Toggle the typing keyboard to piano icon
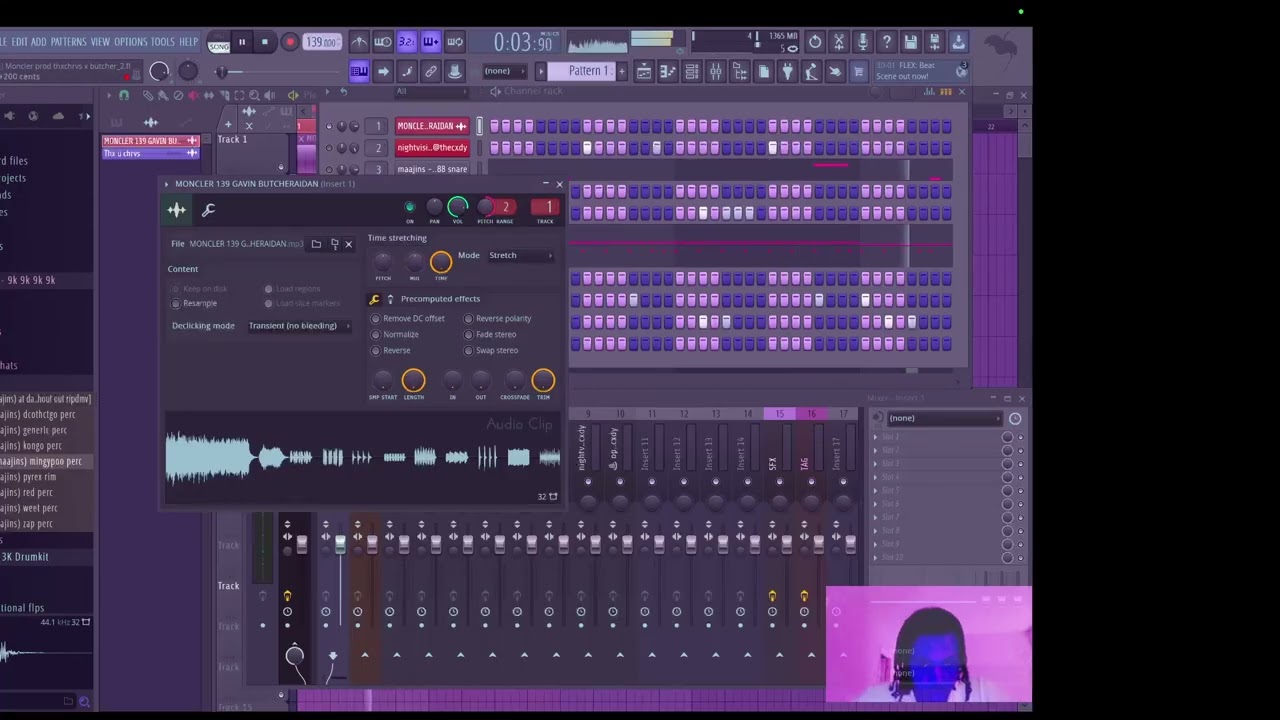This screenshot has width=1280, height=720. coord(358,71)
